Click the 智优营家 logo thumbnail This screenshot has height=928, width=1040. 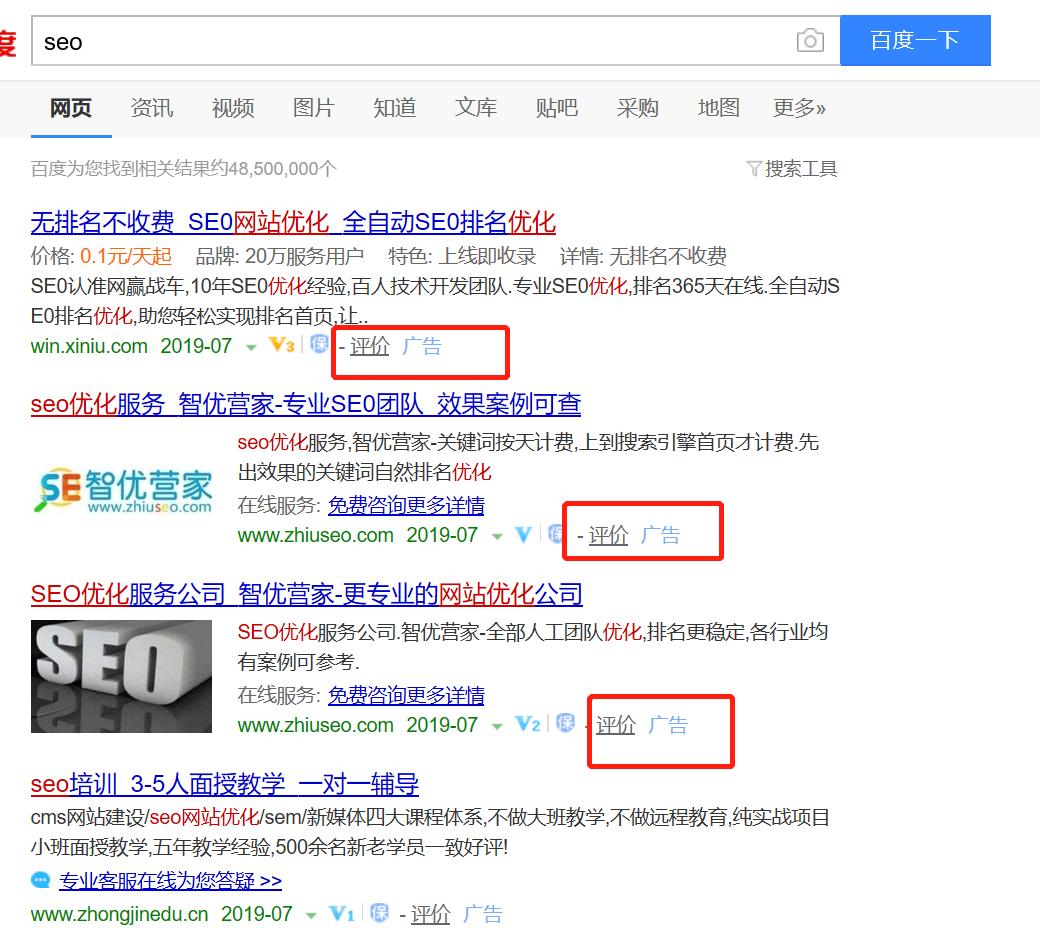tap(121, 489)
